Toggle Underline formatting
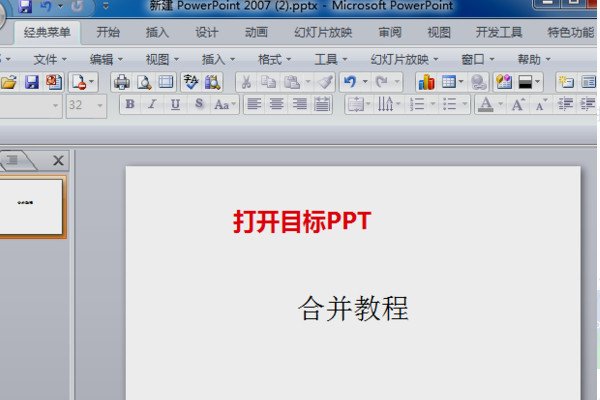Viewport: 600px width, 400px height. point(175,104)
